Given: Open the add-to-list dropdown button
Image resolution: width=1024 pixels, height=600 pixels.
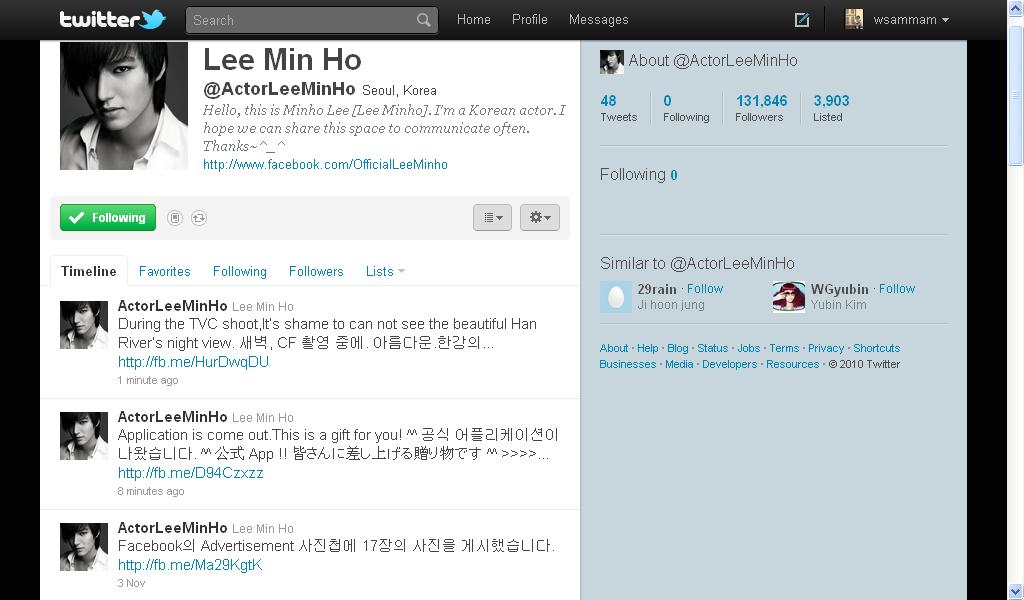Looking at the screenshot, I should pyautogui.click(x=492, y=217).
